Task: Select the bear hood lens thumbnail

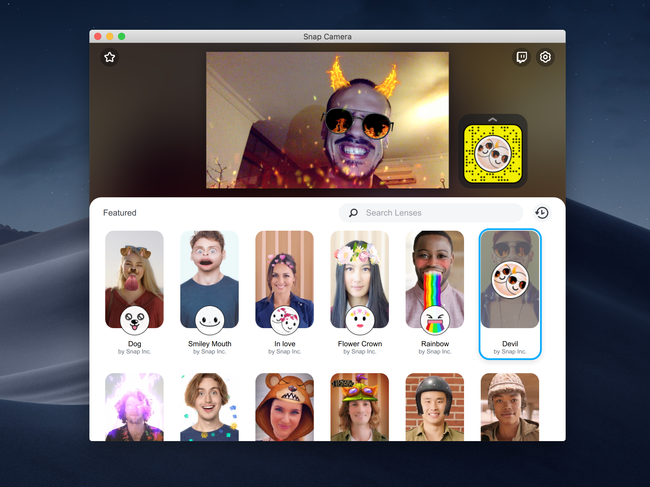Action: pos(284,407)
